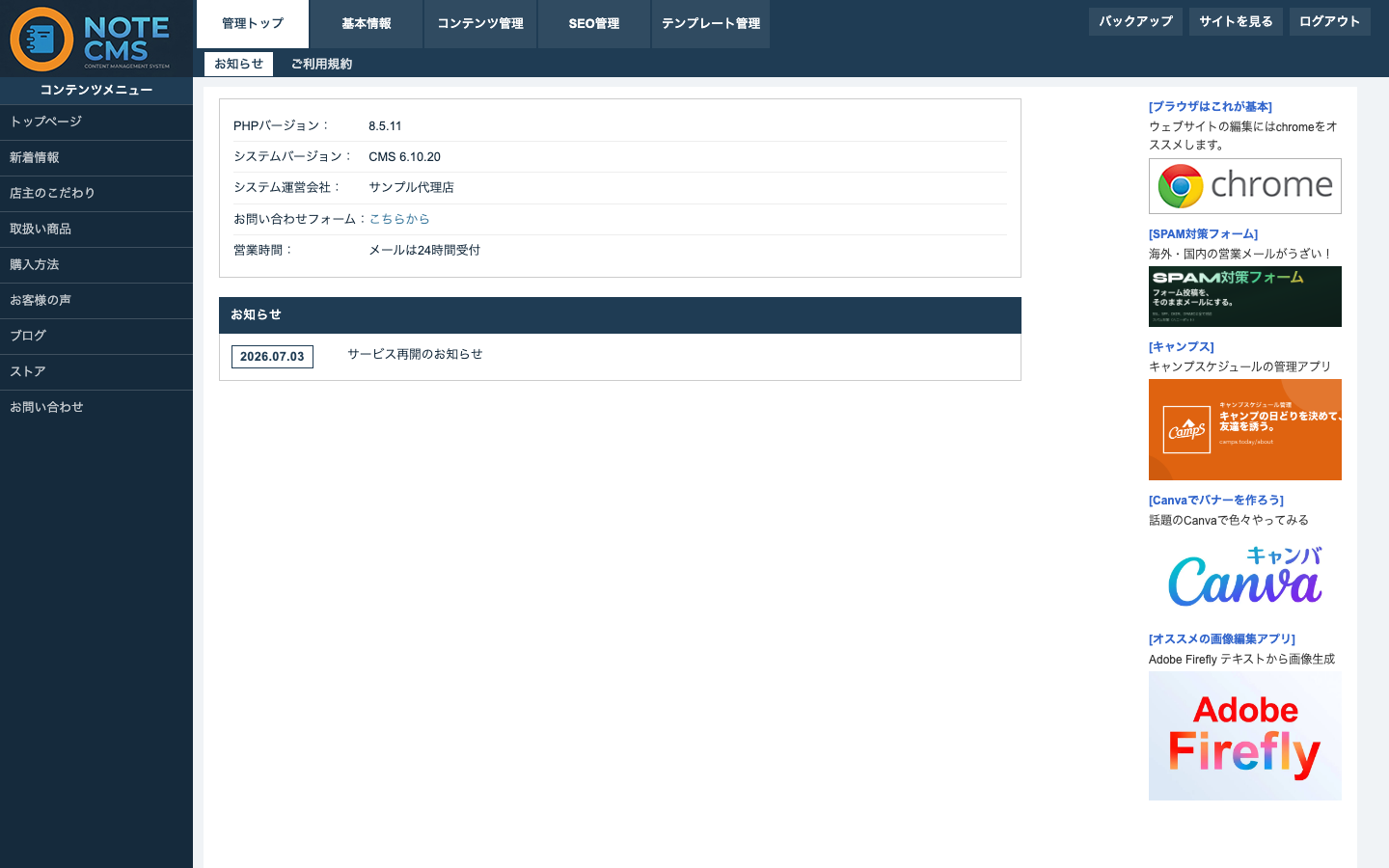
Task: Open the コンテンツ管理 tab
Action: pos(480,24)
